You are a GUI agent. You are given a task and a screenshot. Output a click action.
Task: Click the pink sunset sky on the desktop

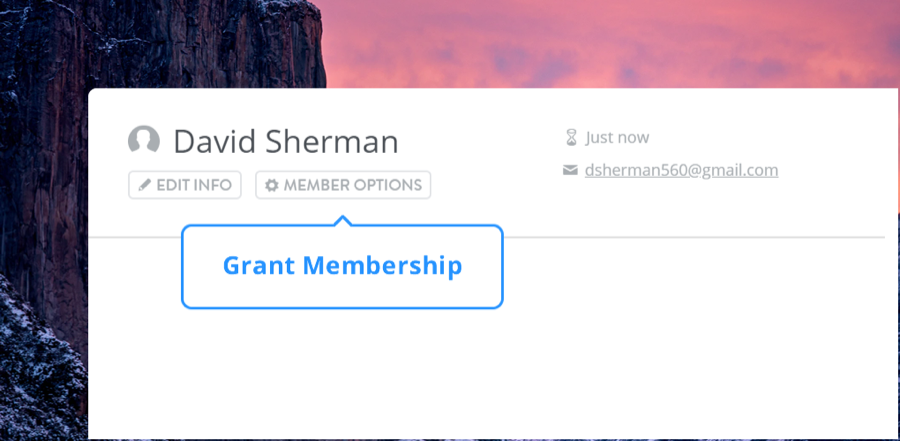click(600, 40)
